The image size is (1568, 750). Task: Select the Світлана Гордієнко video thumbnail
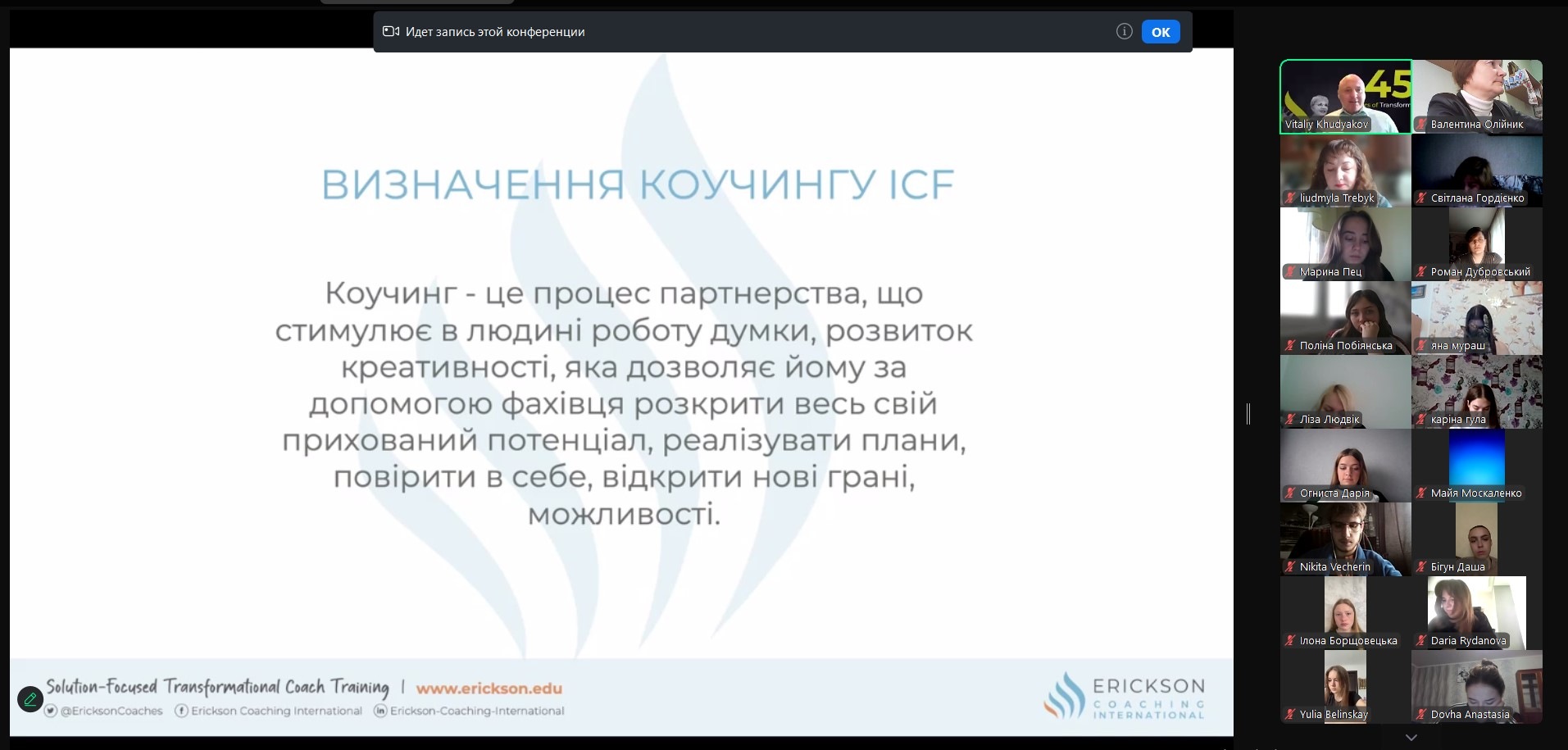(x=1476, y=170)
